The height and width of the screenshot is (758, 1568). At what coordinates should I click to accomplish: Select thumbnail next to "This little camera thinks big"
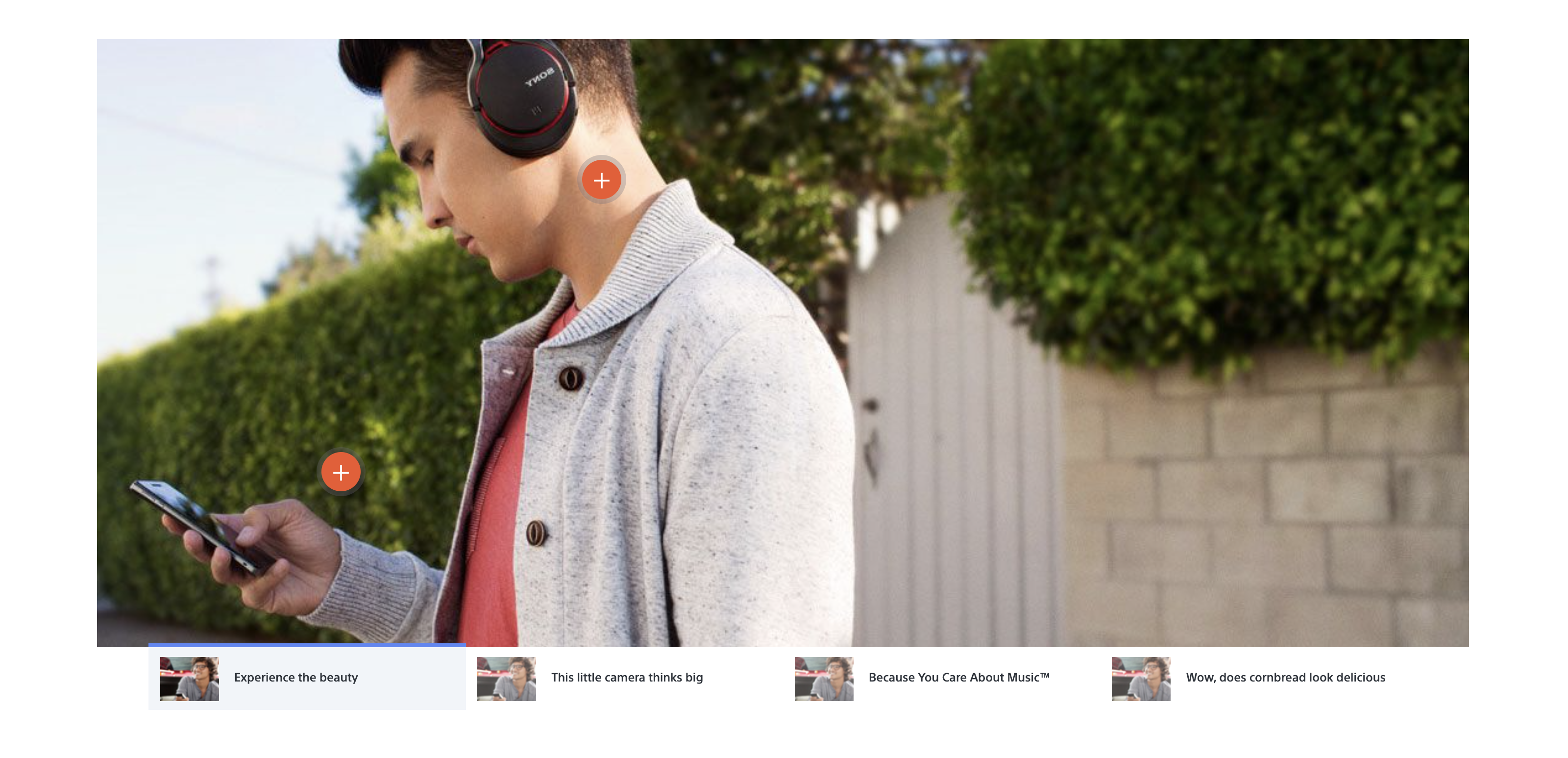pyautogui.click(x=507, y=679)
